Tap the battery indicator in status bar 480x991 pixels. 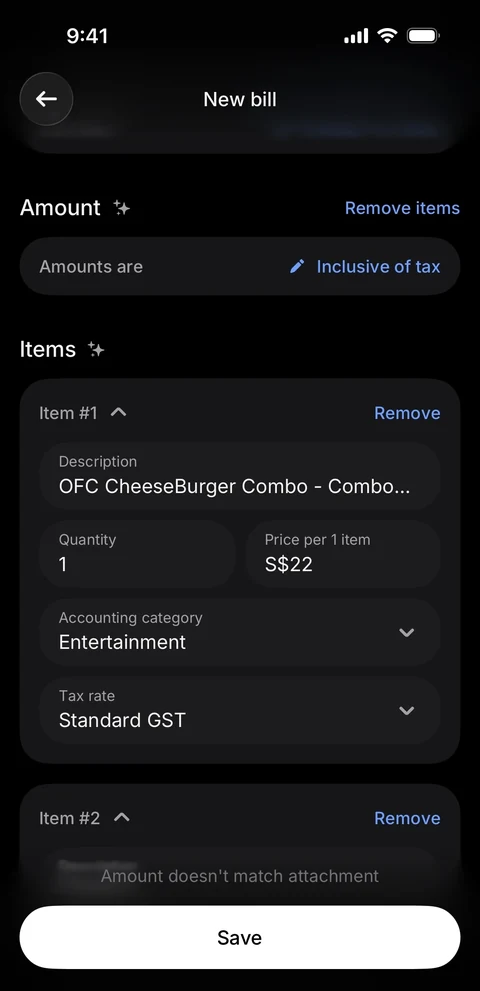click(x=423, y=36)
